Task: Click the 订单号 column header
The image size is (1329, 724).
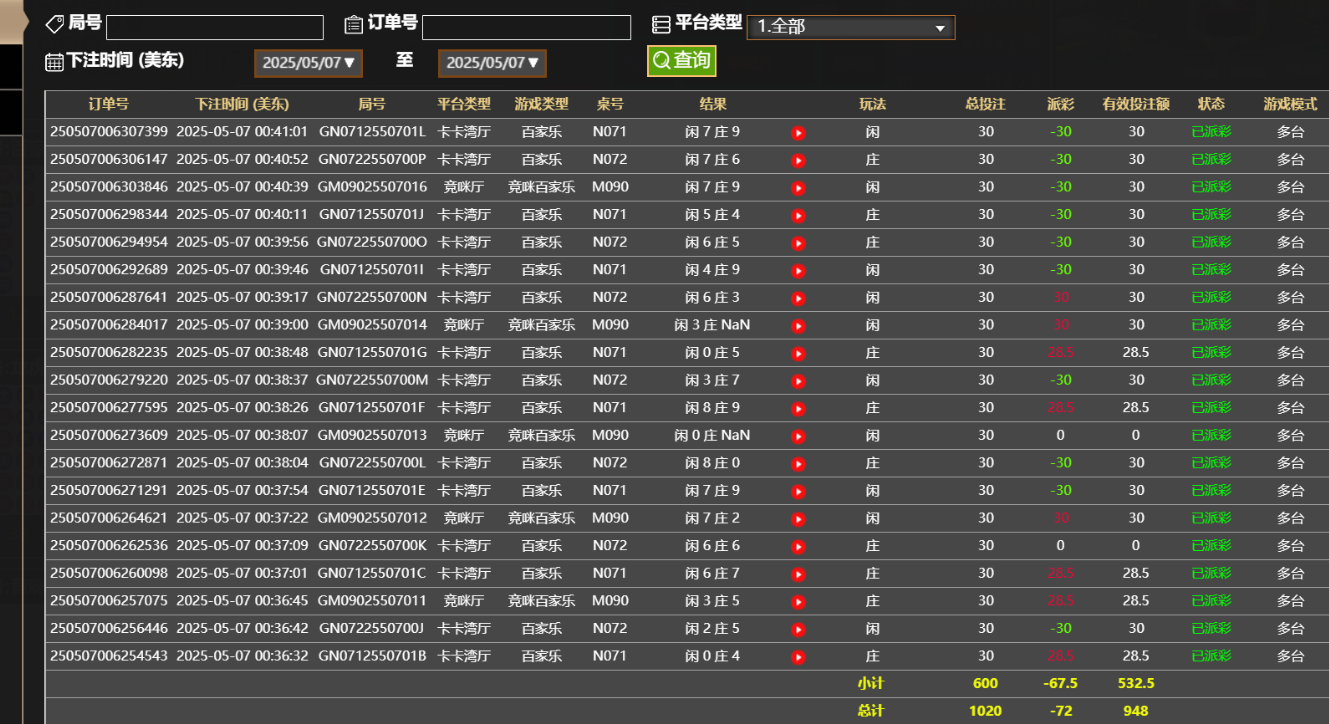Action: click(x=108, y=104)
